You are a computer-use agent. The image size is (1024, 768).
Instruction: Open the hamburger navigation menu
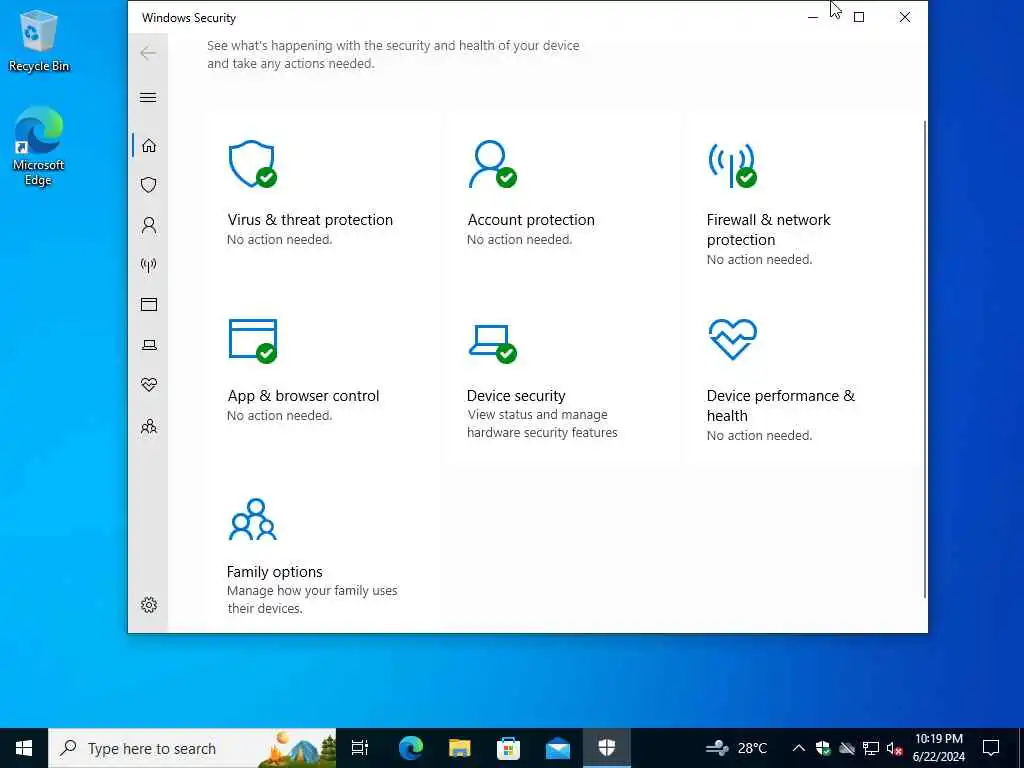148,97
